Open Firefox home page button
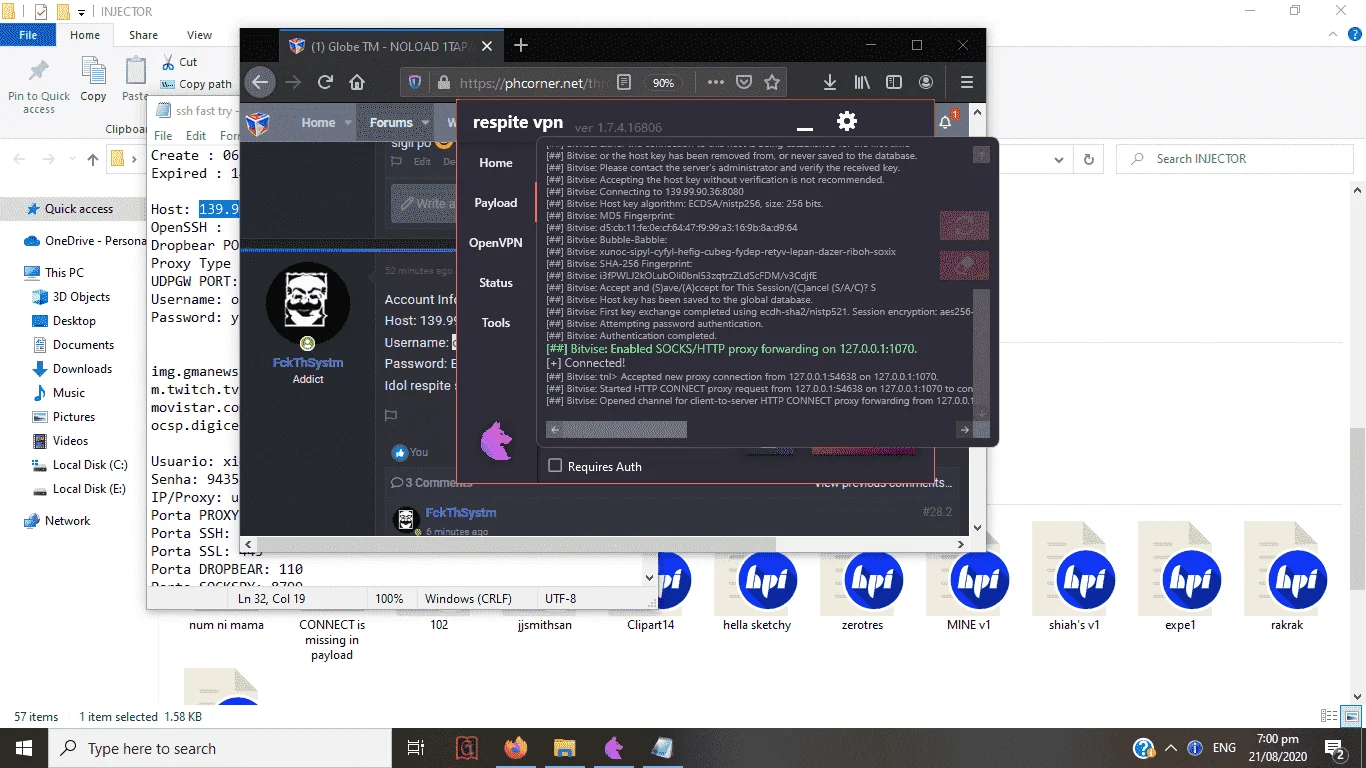The image size is (1366, 768). click(357, 83)
